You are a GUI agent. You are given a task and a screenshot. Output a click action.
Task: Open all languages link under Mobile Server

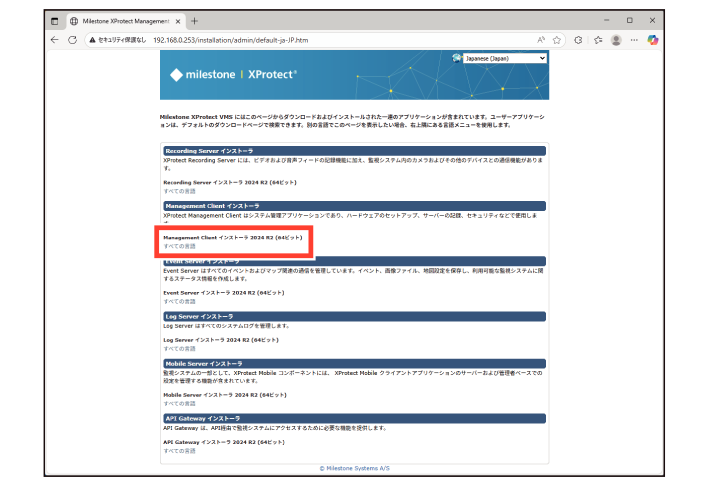tap(179, 404)
